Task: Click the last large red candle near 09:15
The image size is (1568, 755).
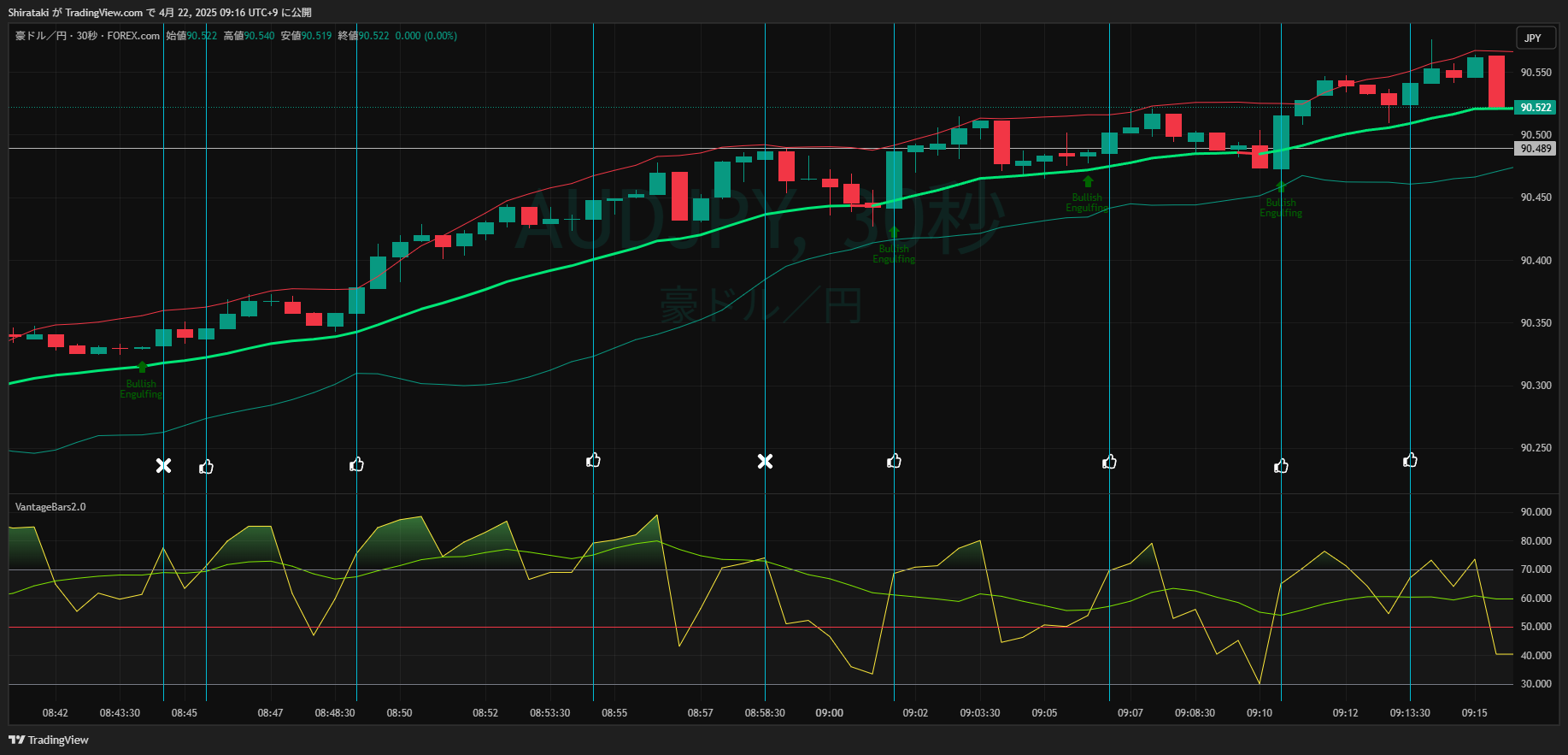Action: click(1496, 82)
